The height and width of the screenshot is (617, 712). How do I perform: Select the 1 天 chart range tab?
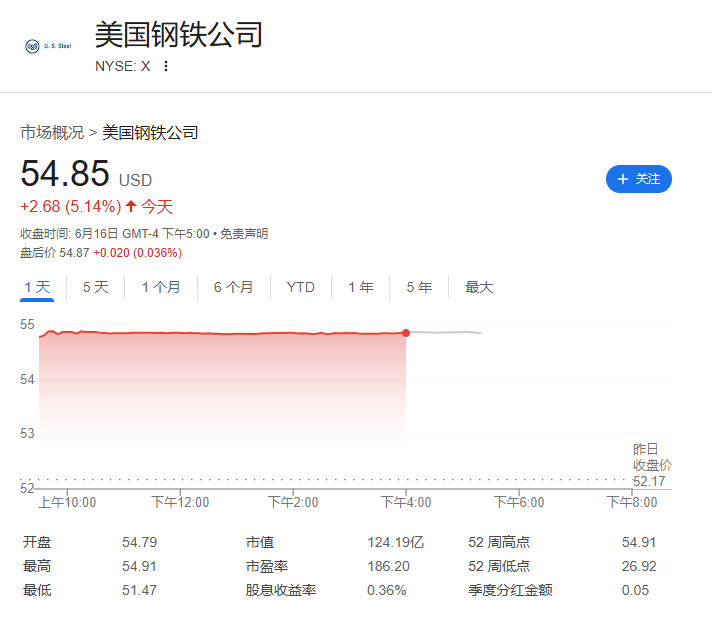[x=37, y=287]
